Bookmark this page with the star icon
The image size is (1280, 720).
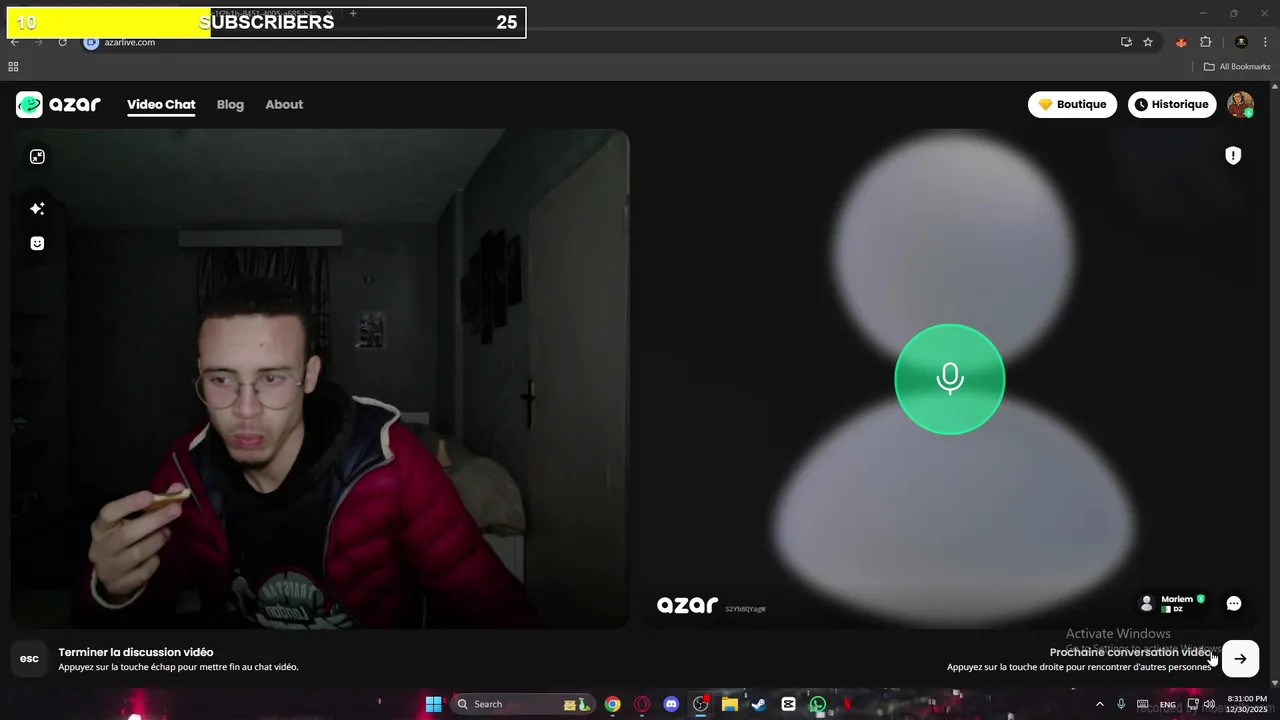coord(1148,42)
